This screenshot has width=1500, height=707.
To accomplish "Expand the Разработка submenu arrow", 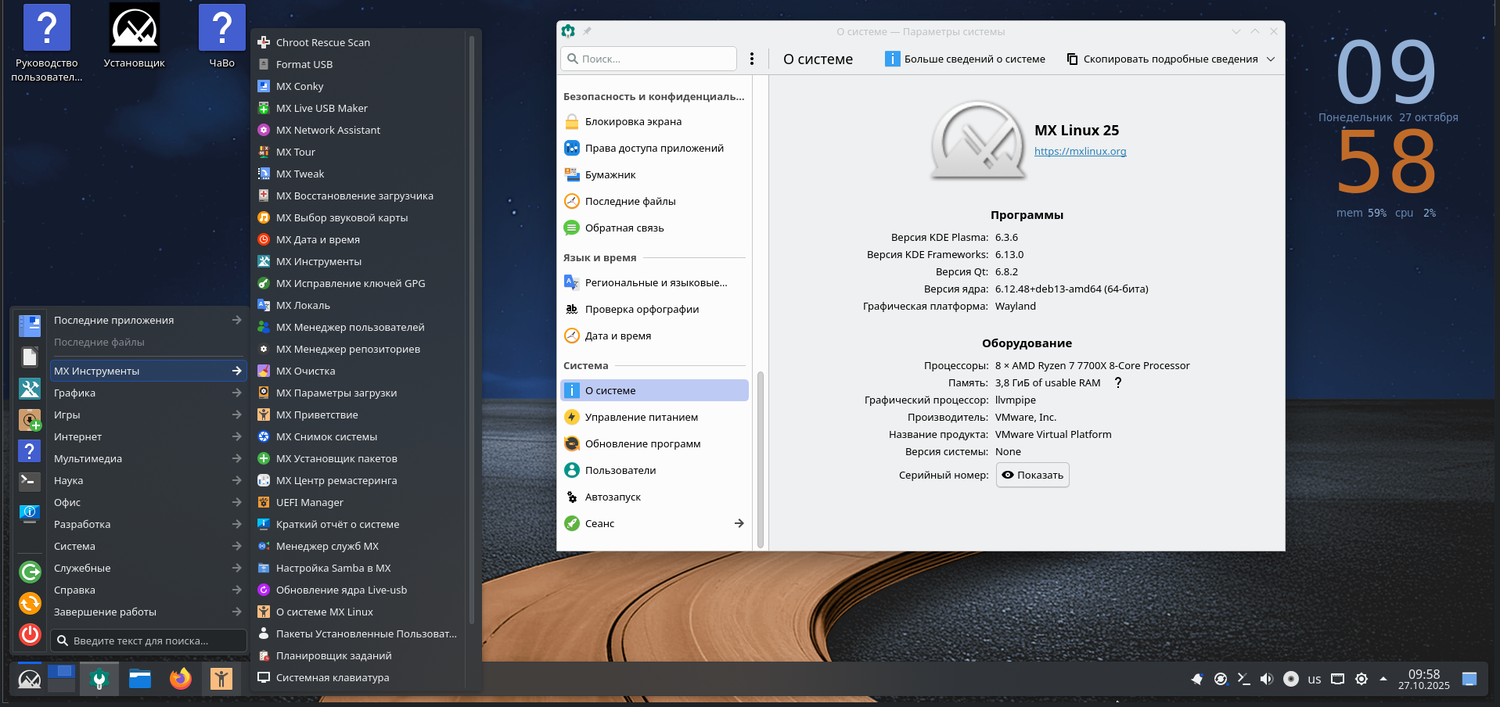I will 236,524.
